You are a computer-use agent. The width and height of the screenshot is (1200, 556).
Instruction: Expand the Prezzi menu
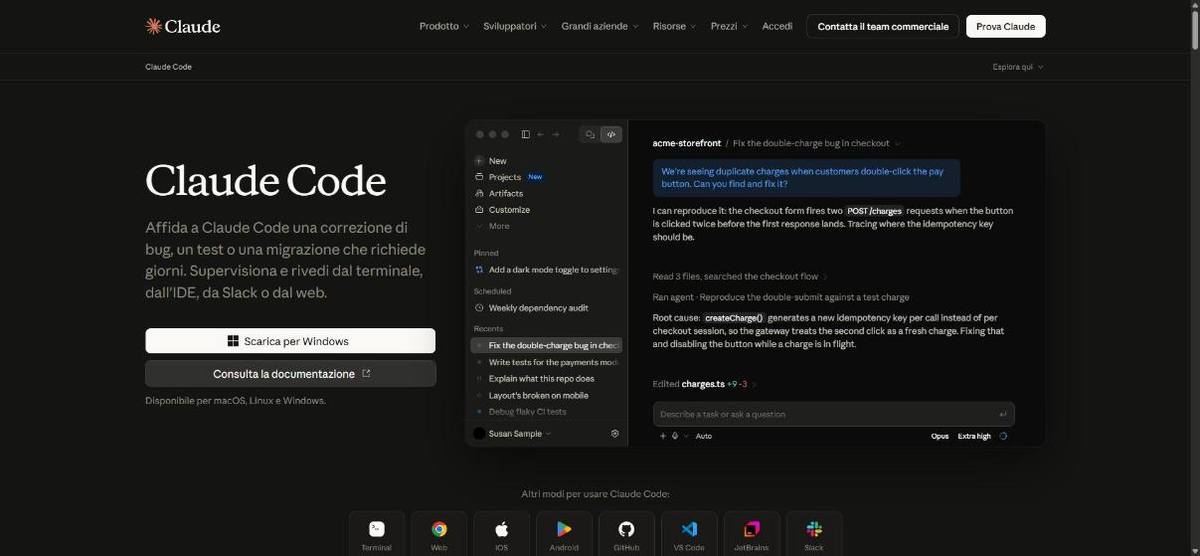[x=729, y=26]
